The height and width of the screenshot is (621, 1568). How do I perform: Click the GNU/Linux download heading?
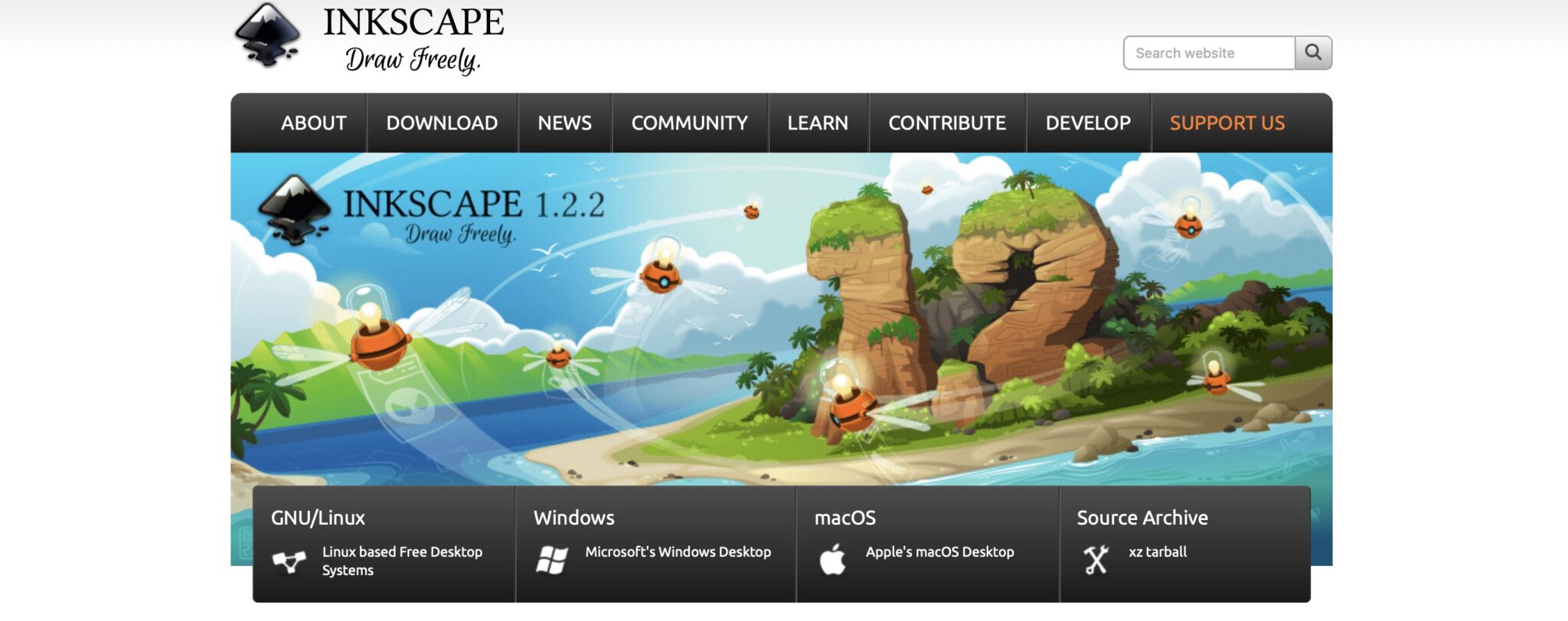318,518
